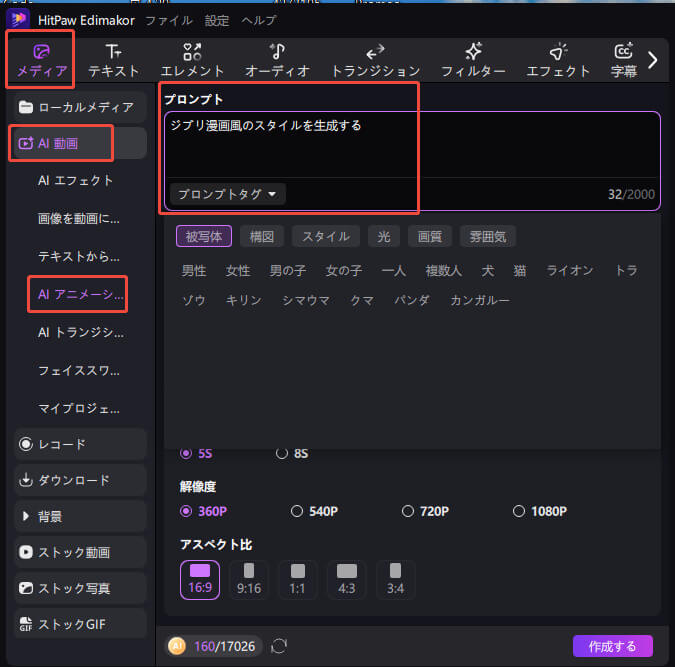Select the 720P resolution option

(x=408, y=511)
